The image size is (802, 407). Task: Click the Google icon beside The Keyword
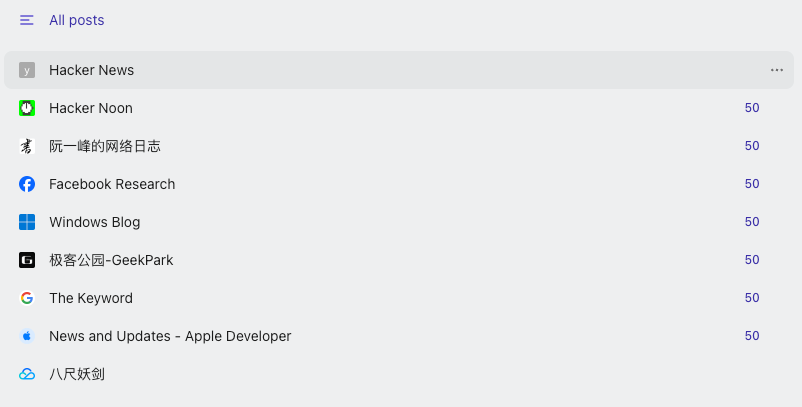click(27, 298)
